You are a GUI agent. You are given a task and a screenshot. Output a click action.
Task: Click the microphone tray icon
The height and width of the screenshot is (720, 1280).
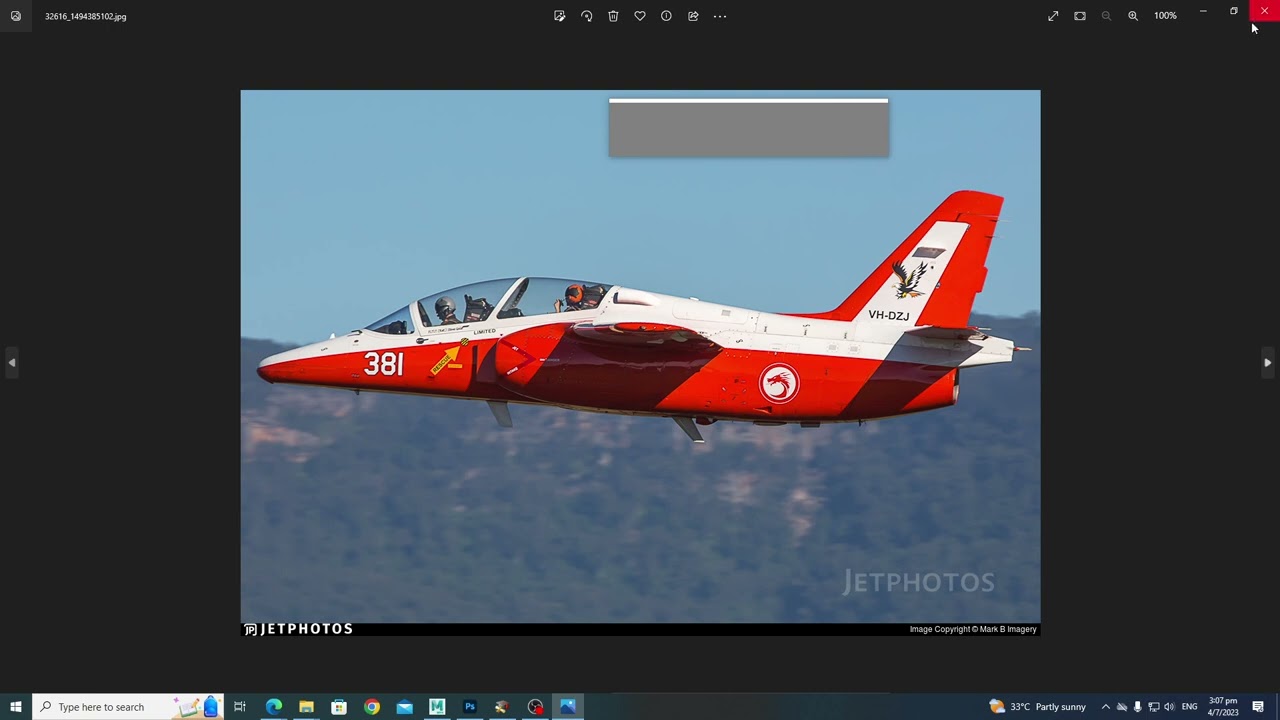tap(1137, 707)
